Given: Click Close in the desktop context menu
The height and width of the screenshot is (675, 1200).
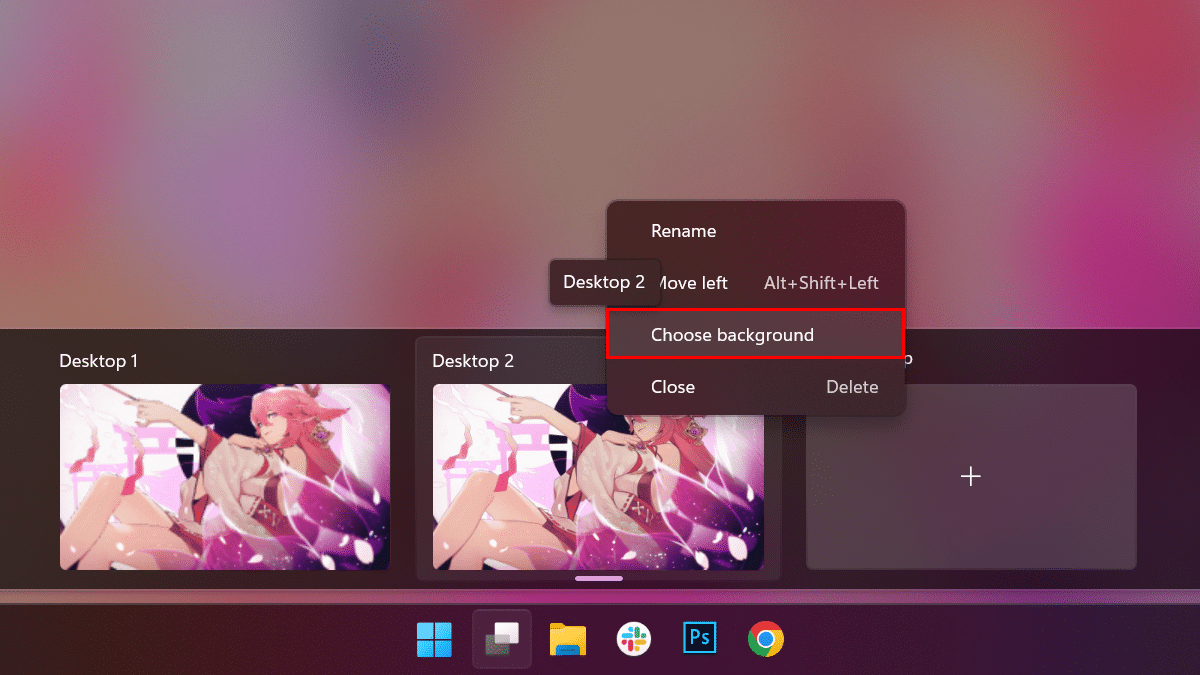Looking at the screenshot, I should (x=673, y=387).
